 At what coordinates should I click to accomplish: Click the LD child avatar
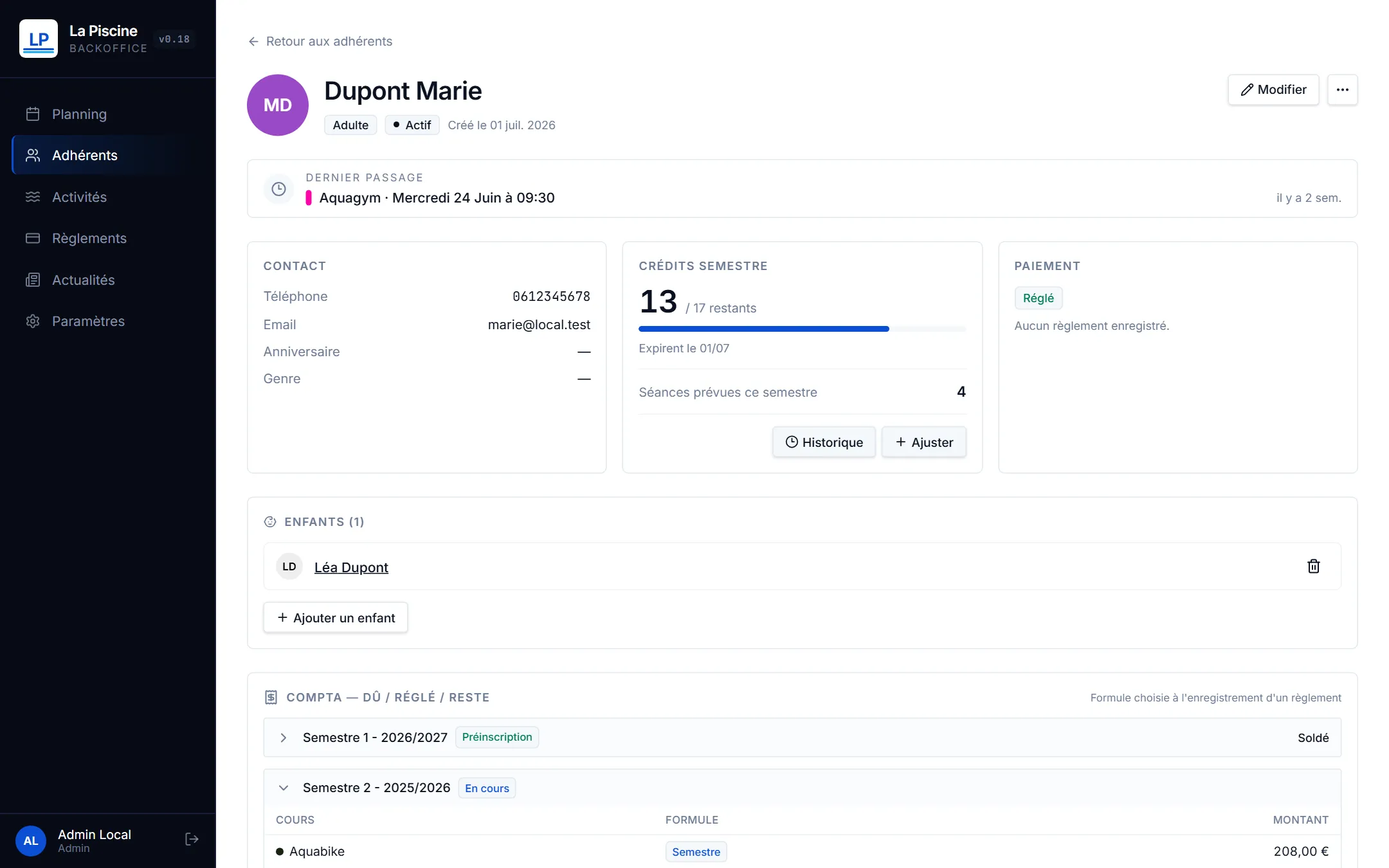(x=289, y=566)
